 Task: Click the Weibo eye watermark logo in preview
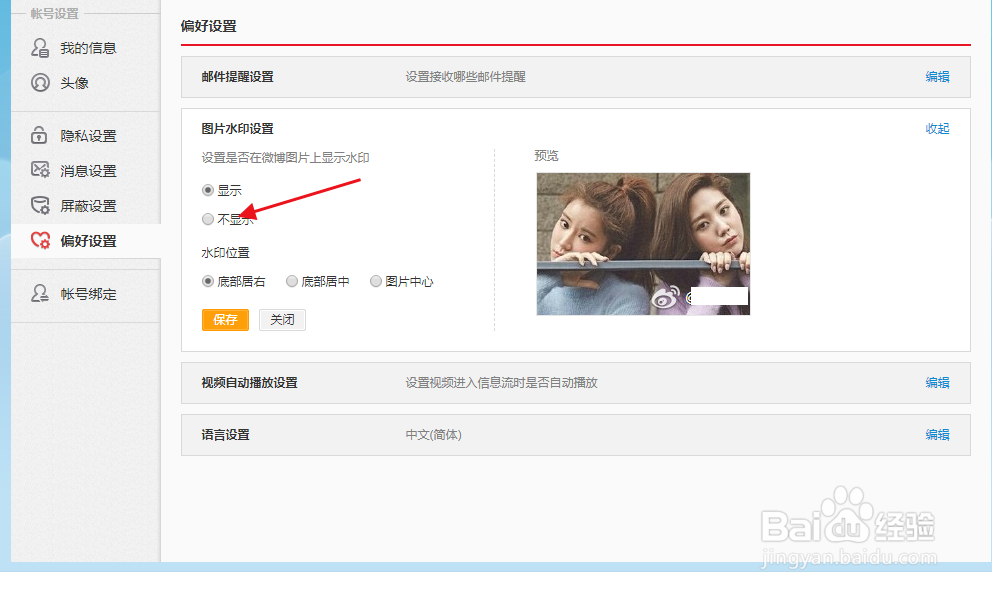pyautogui.click(x=666, y=298)
